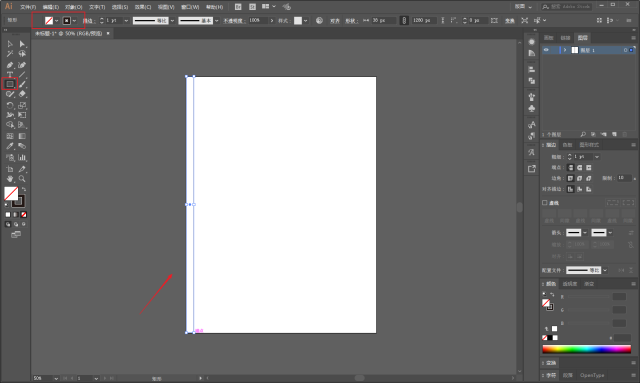640x383 pixels.
Task: Select the Free Transform tool
Action: [x=22, y=115]
